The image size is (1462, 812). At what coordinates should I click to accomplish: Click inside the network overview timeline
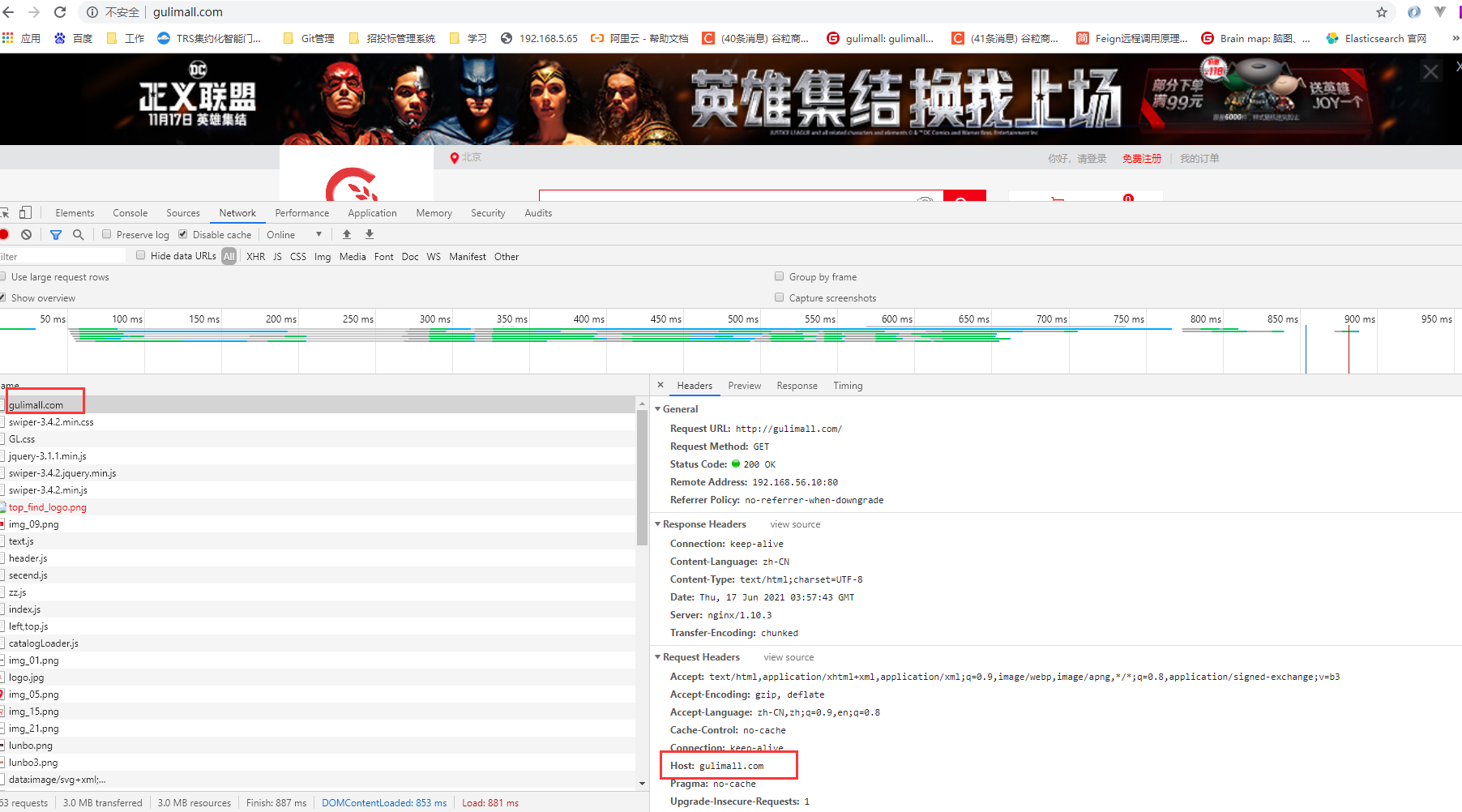567,340
